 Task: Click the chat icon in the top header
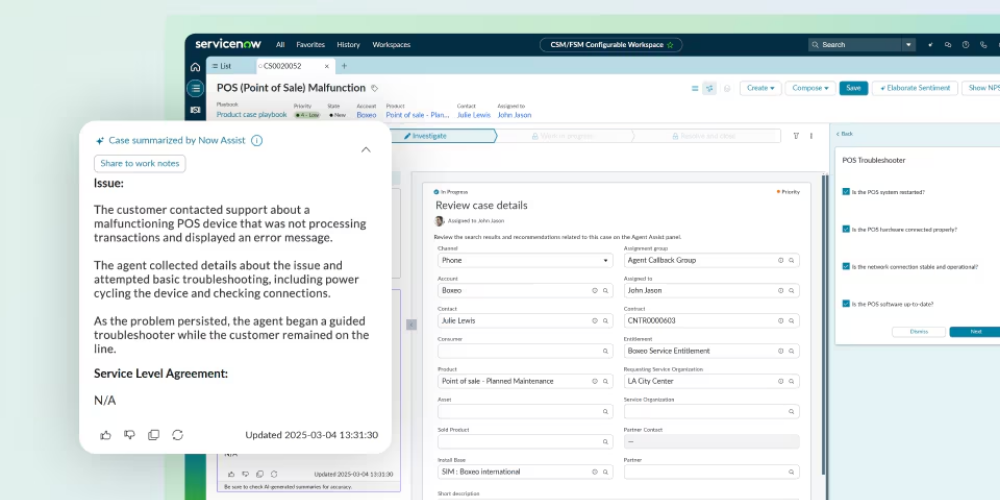tap(948, 45)
